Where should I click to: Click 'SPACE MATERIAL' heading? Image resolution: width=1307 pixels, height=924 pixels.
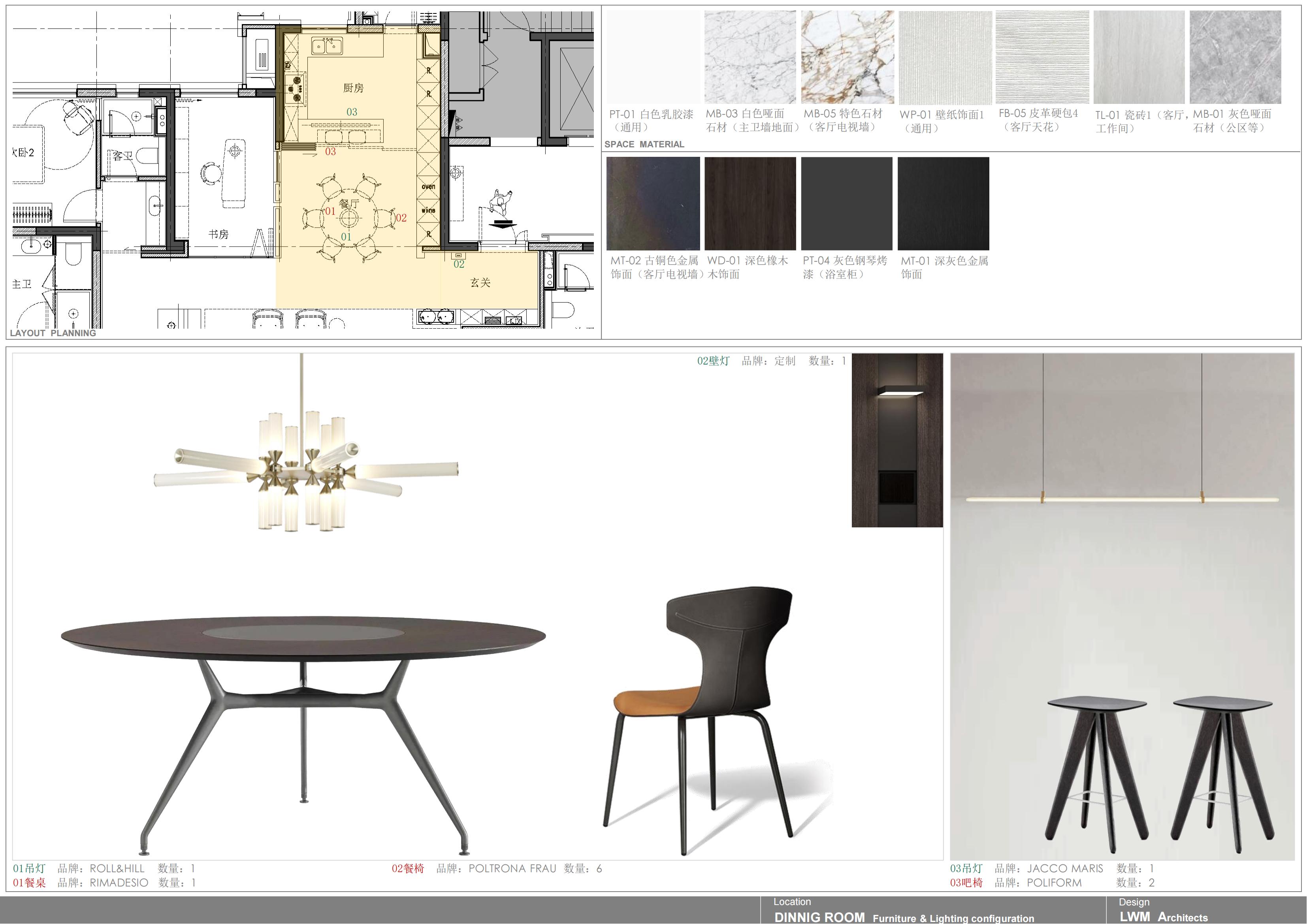(x=644, y=144)
